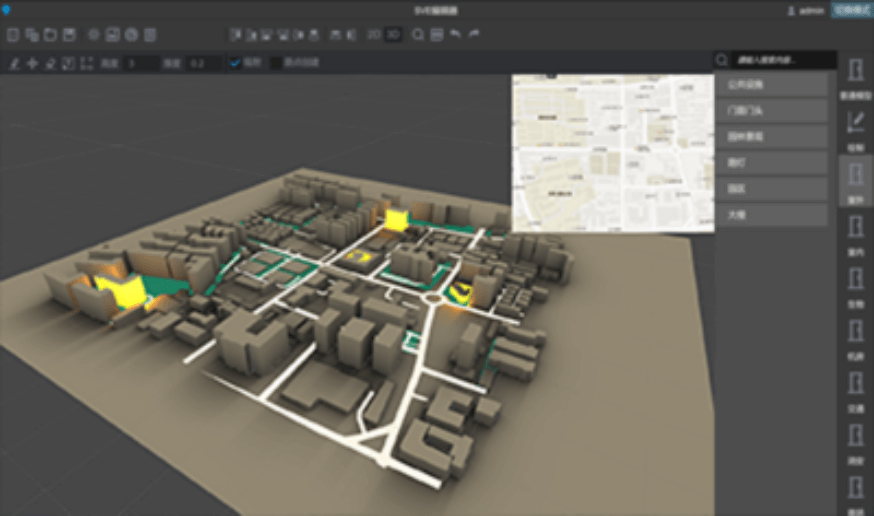Select the 绘制 pencil icon in sidebar
874x516 pixels.
[855, 123]
